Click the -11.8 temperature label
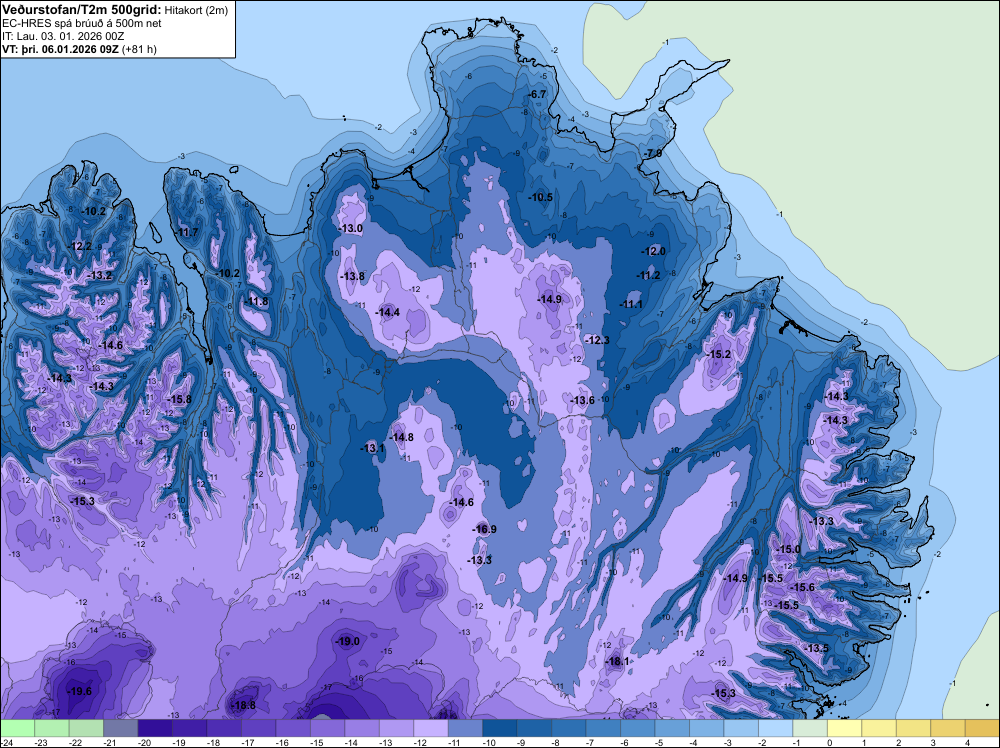The image size is (1000, 748). coord(257,302)
